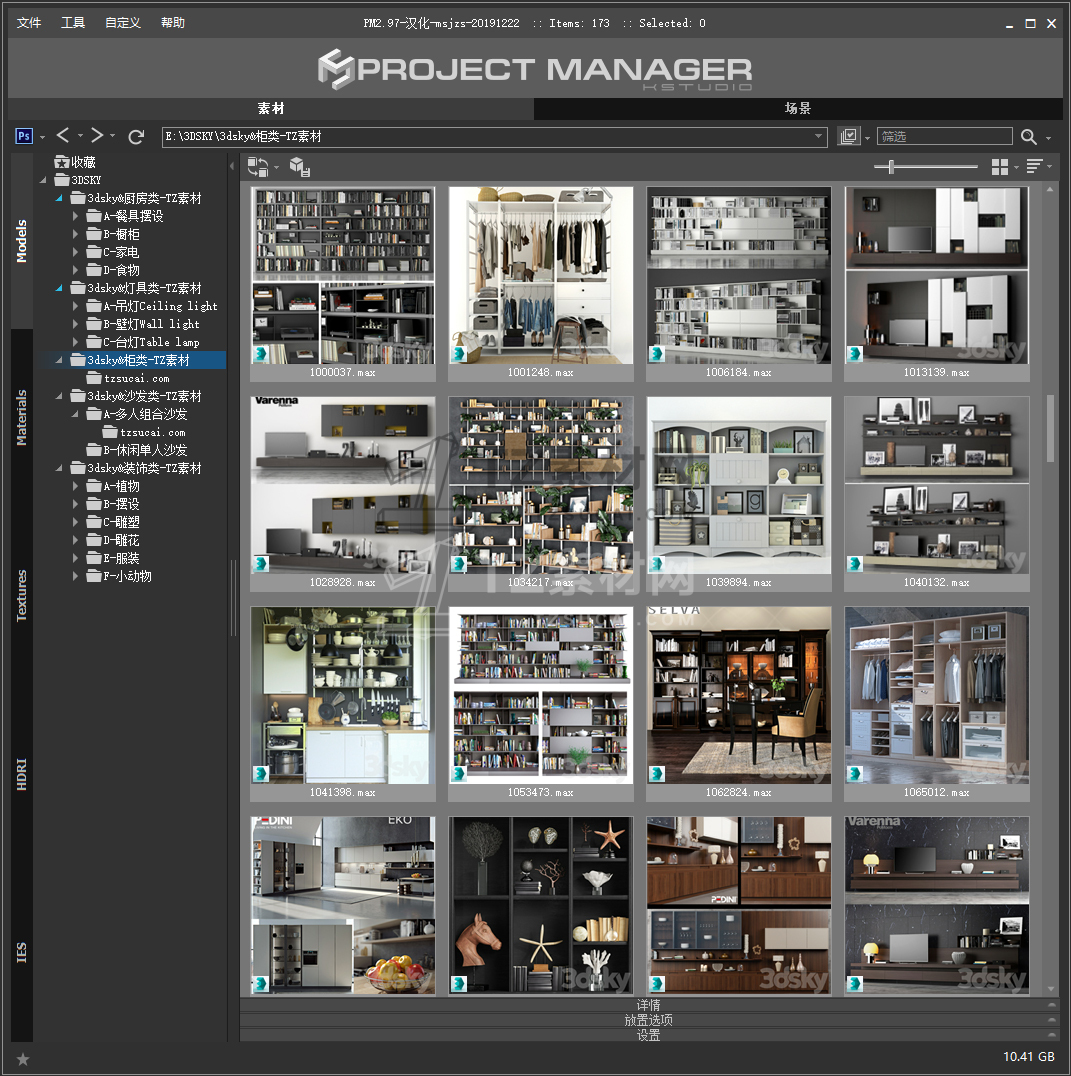Click the star icon in status bar
This screenshot has width=1071, height=1076.
[x=23, y=1058]
